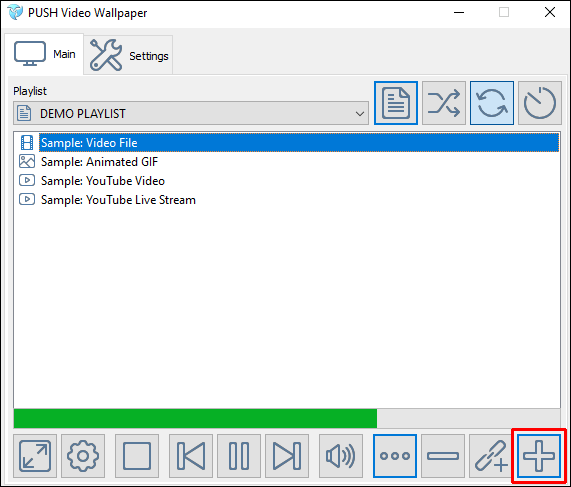
Task: Toggle shuffle playback mode
Action: 444,103
